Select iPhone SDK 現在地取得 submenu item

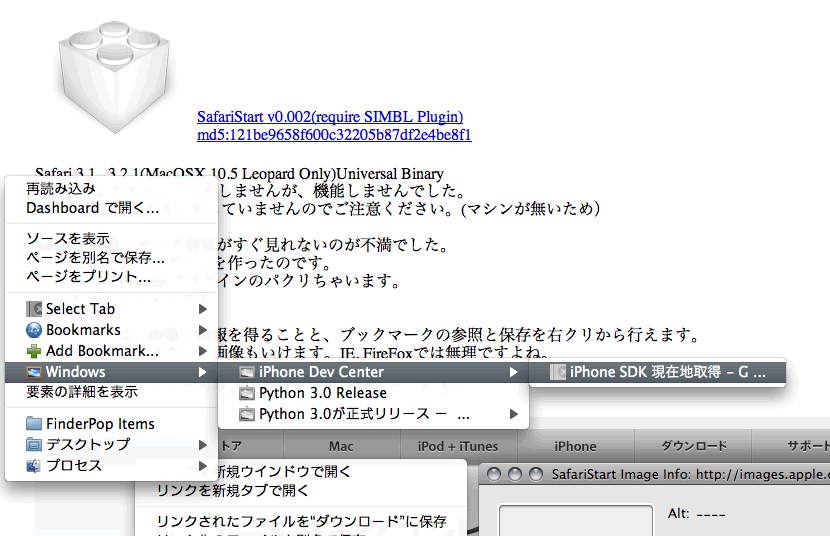pyautogui.click(x=666, y=372)
